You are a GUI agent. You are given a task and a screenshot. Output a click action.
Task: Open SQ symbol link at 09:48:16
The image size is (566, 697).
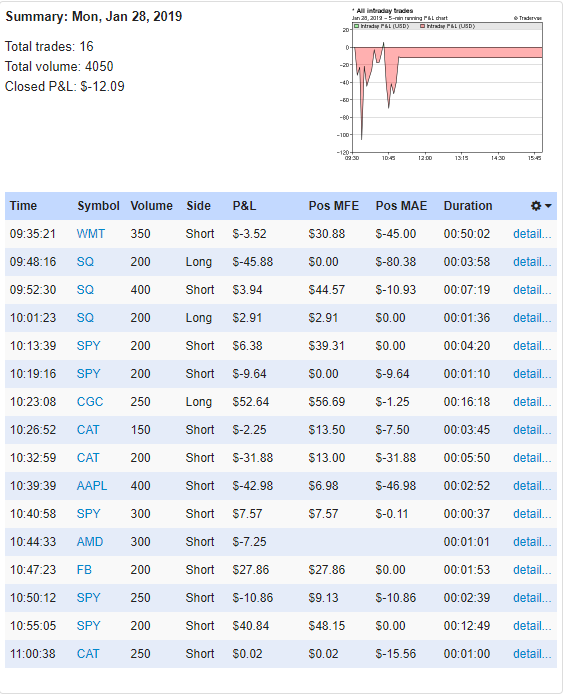pyautogui.click(x=85, y=262)
